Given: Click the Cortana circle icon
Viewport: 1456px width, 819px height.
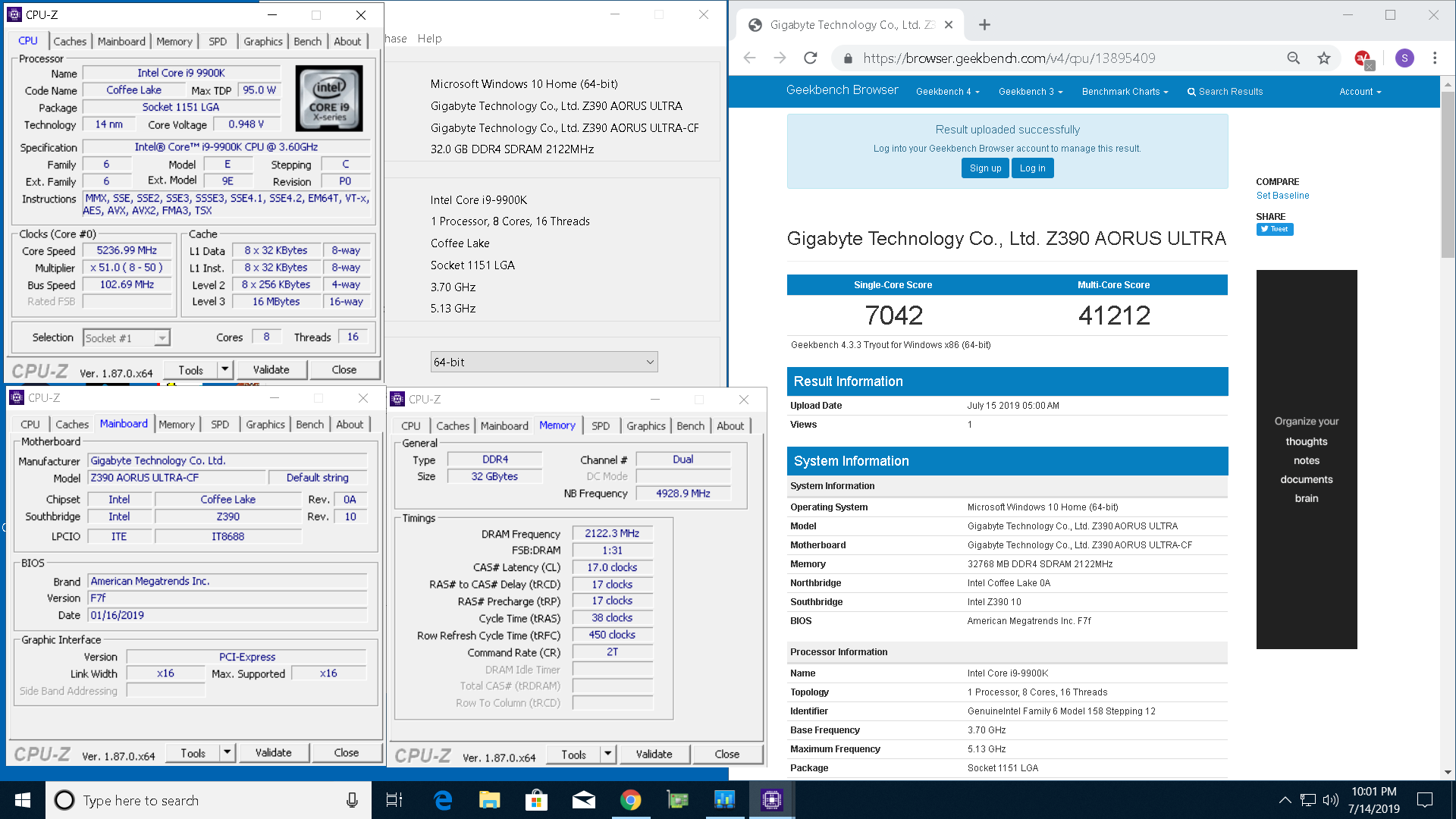Looking at the screenshot, I should pyautogui.click(x=65, y=800).
